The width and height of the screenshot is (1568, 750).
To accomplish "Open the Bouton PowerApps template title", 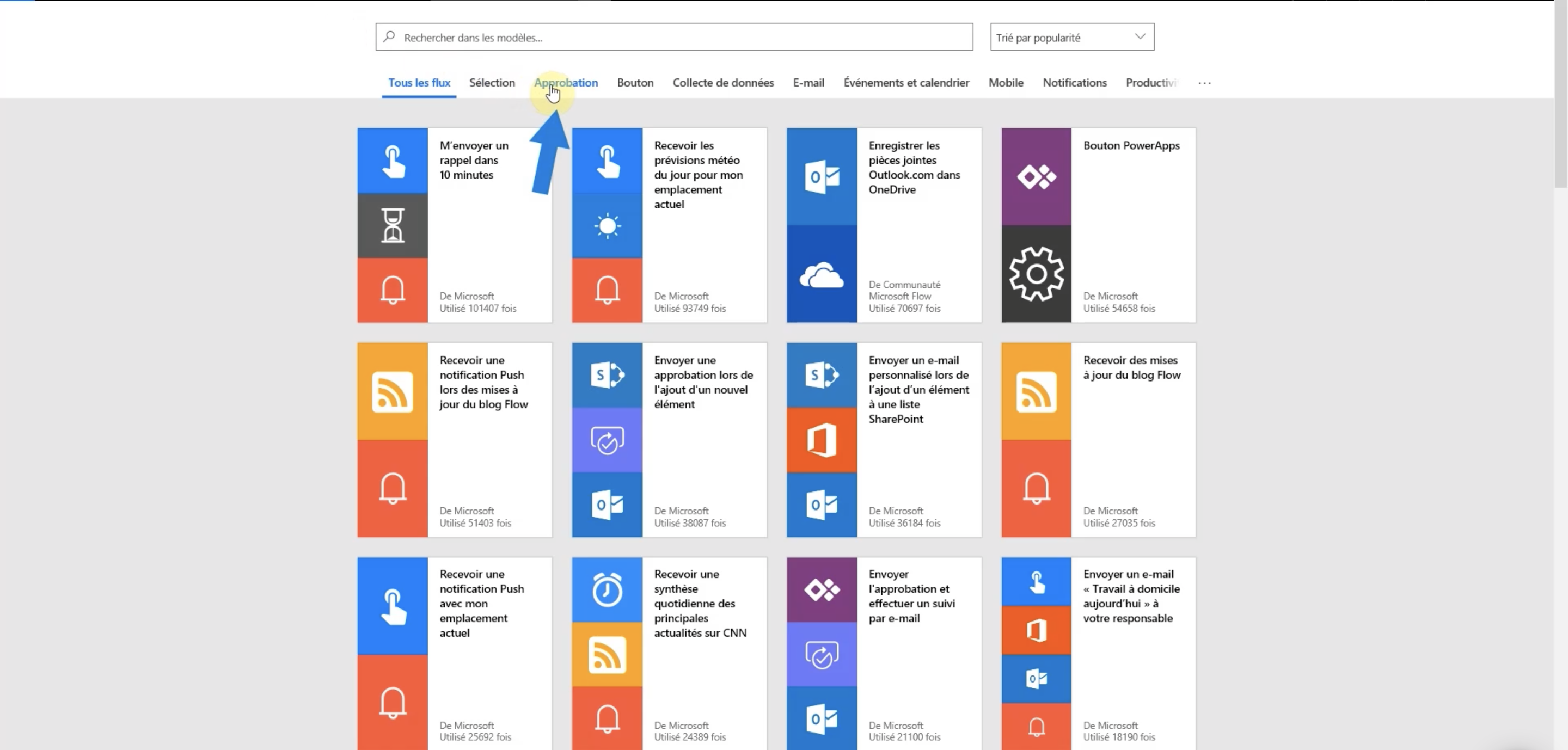I will [x=1131, y=145].
